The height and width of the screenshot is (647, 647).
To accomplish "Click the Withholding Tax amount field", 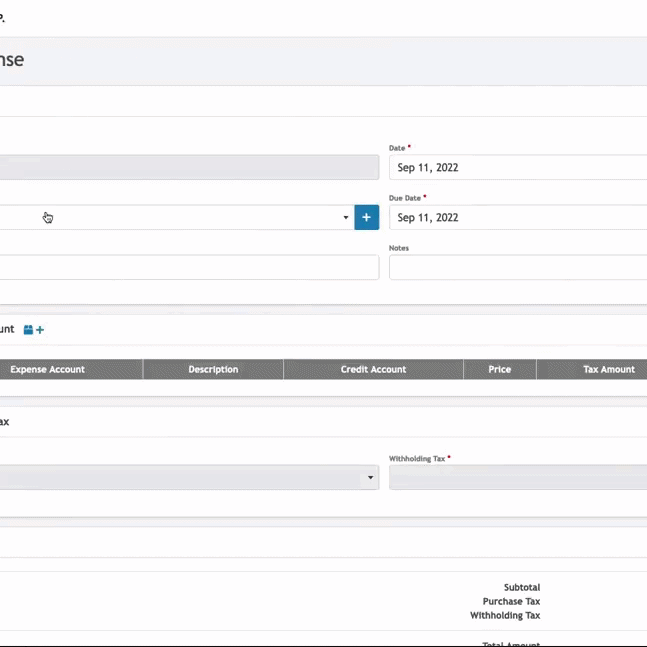I will 517,478.
